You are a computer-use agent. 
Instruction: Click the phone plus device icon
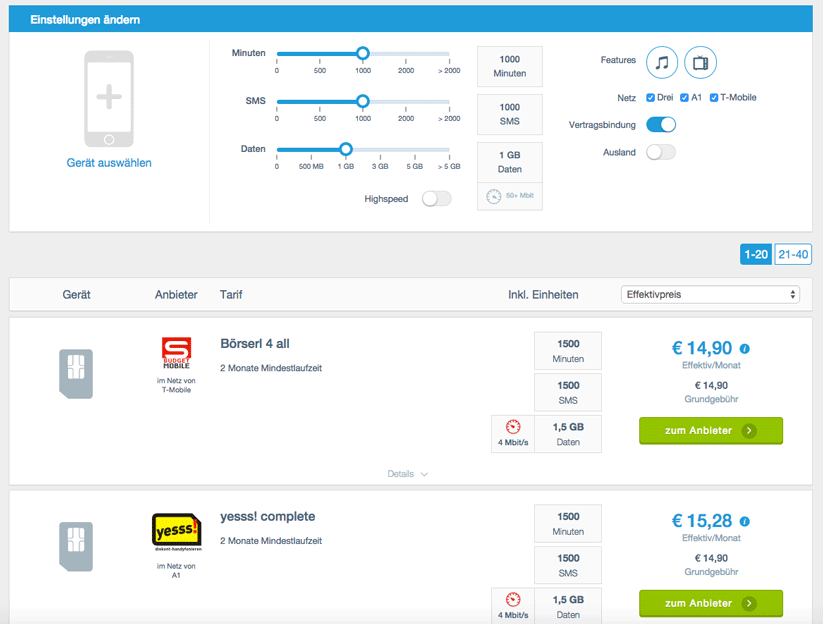click(108, 98)
